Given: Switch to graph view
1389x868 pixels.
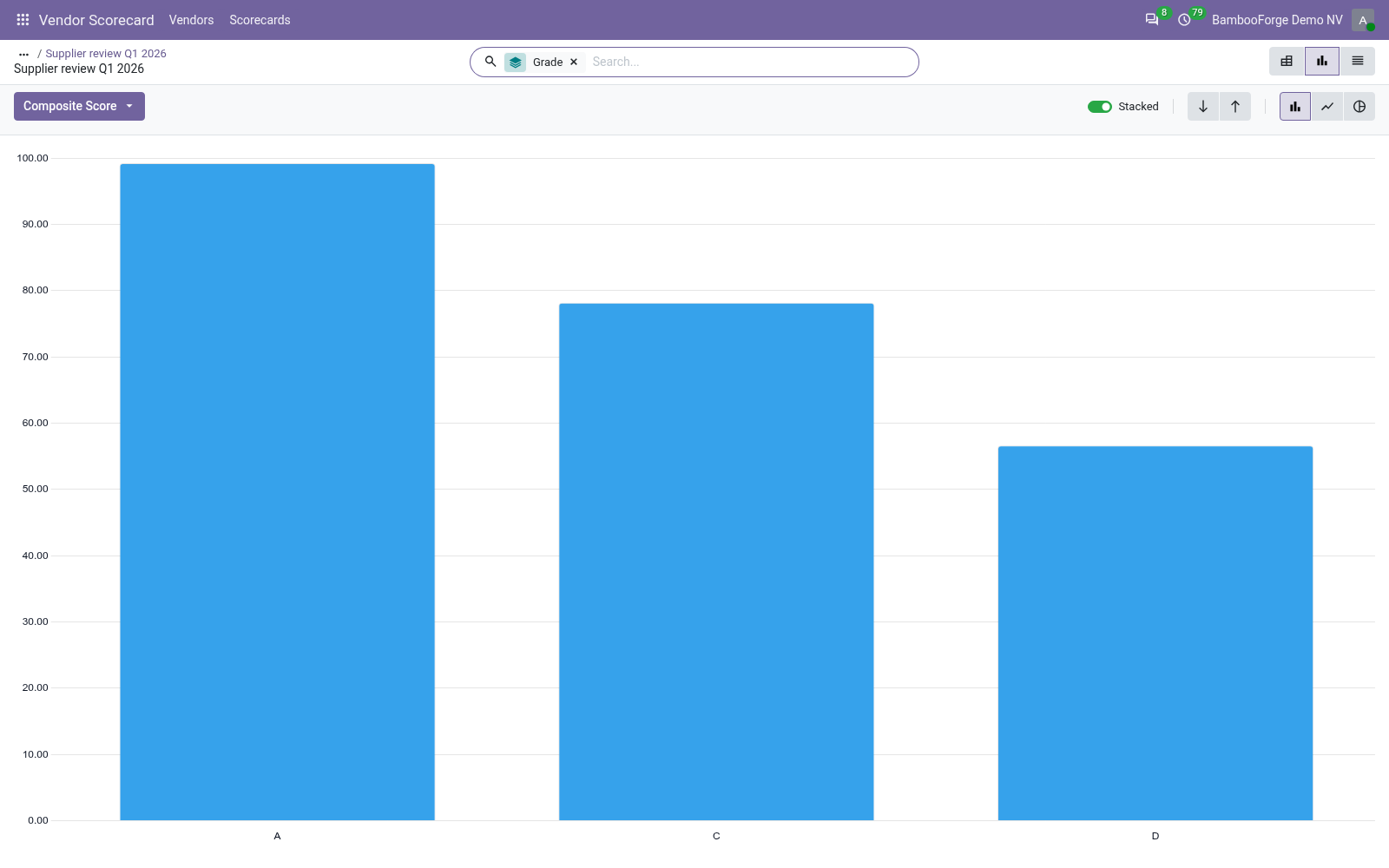Looking at the screenshot, I should (1322, 61).
